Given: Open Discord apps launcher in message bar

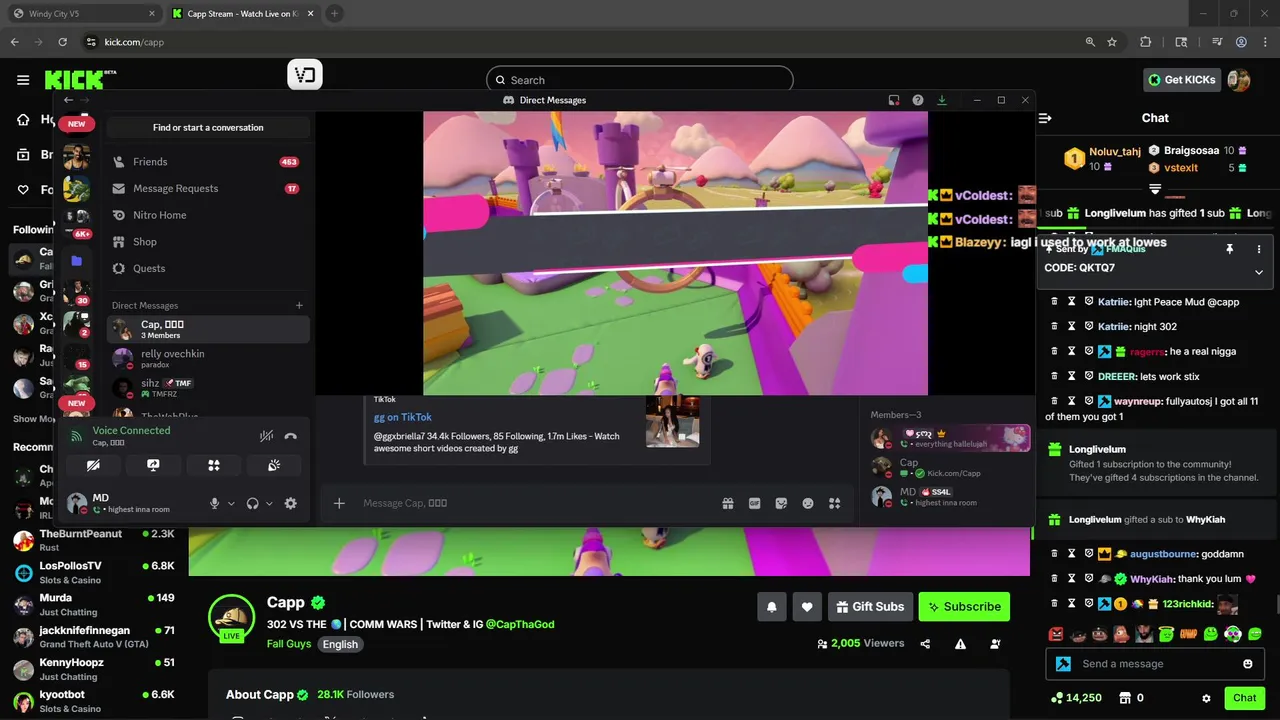Looking at the screenshot, I should (x=835, y=503).
